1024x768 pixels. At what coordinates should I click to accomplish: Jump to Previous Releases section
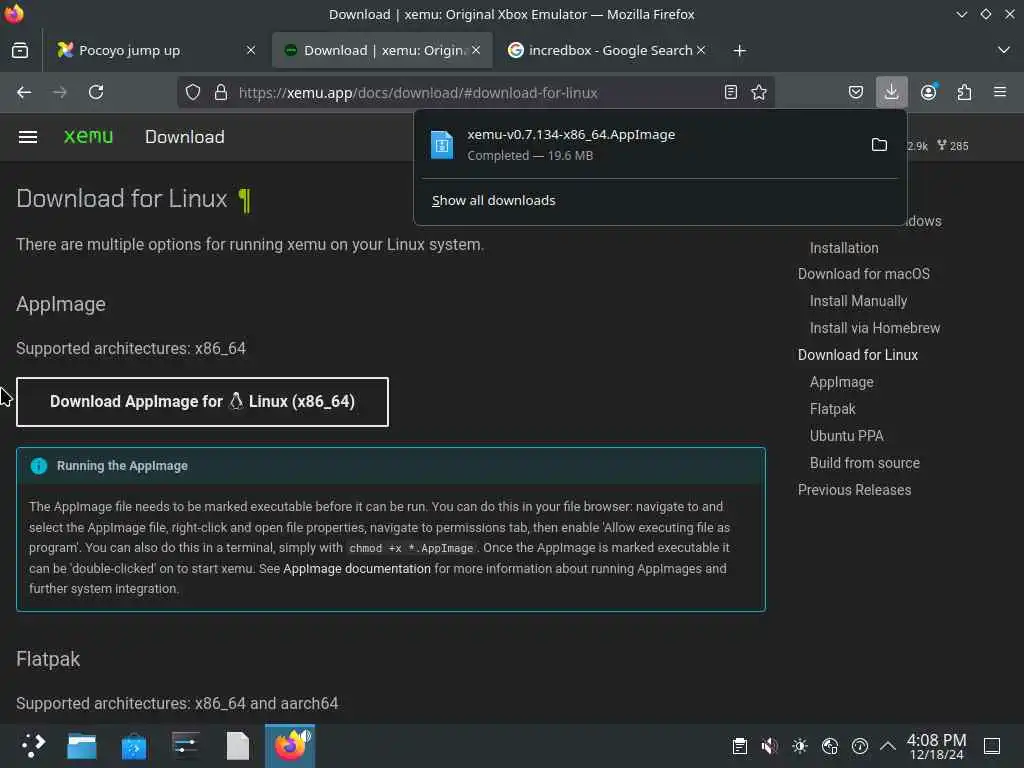[x=854, y=490]
